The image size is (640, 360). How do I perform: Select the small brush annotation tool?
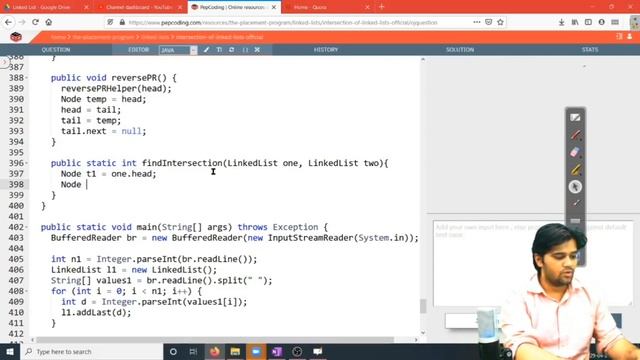pyautogui.click(x=575, y=203)
